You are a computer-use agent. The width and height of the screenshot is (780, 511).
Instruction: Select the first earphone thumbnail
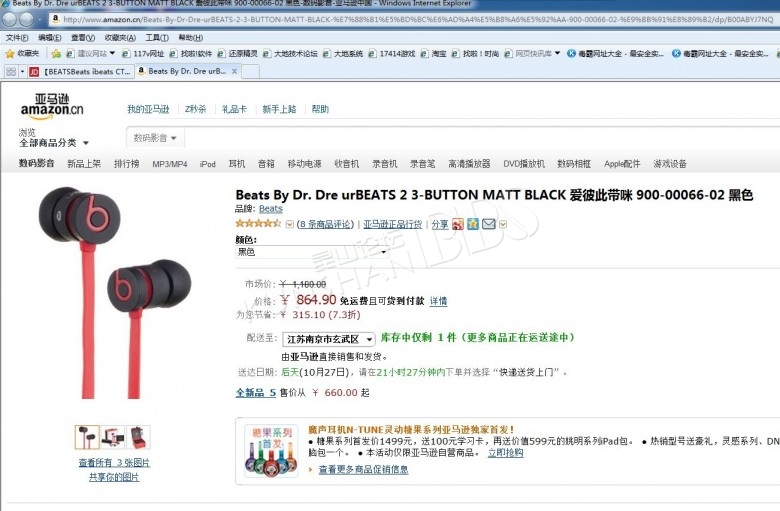tap(87, 437)
